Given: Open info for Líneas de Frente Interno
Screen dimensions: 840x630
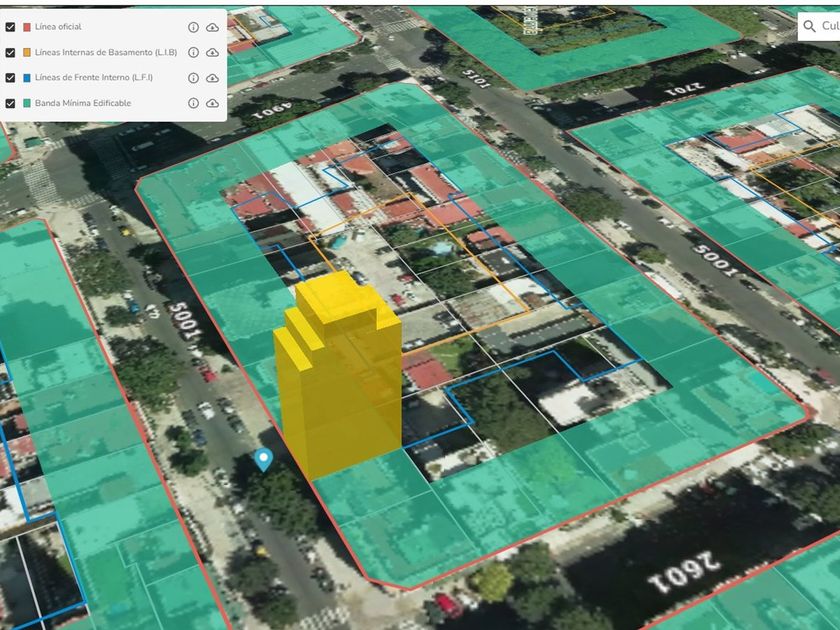Looking at the screenshot, I should (193, 78).
